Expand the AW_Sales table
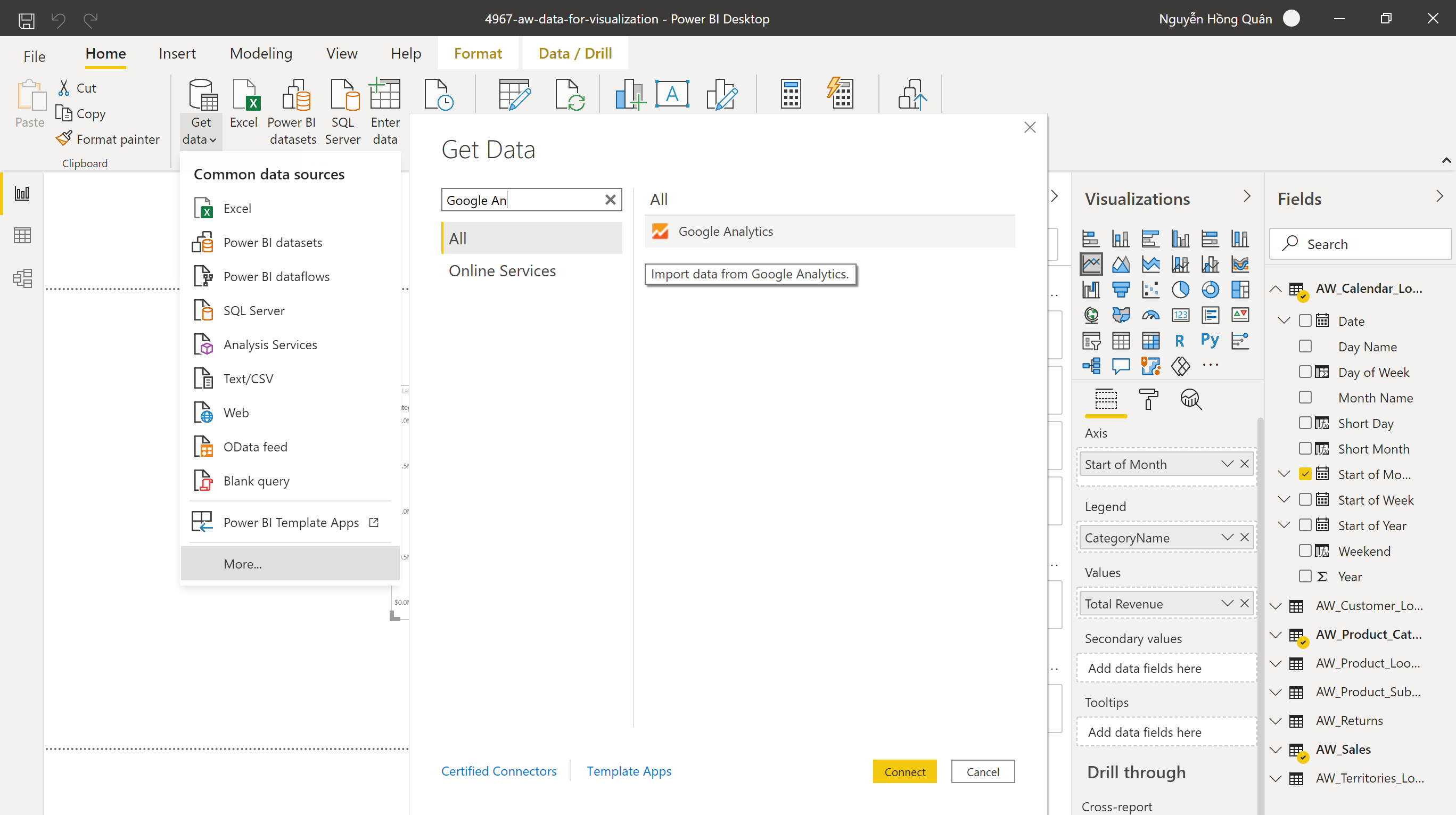 coord(1276,750)
